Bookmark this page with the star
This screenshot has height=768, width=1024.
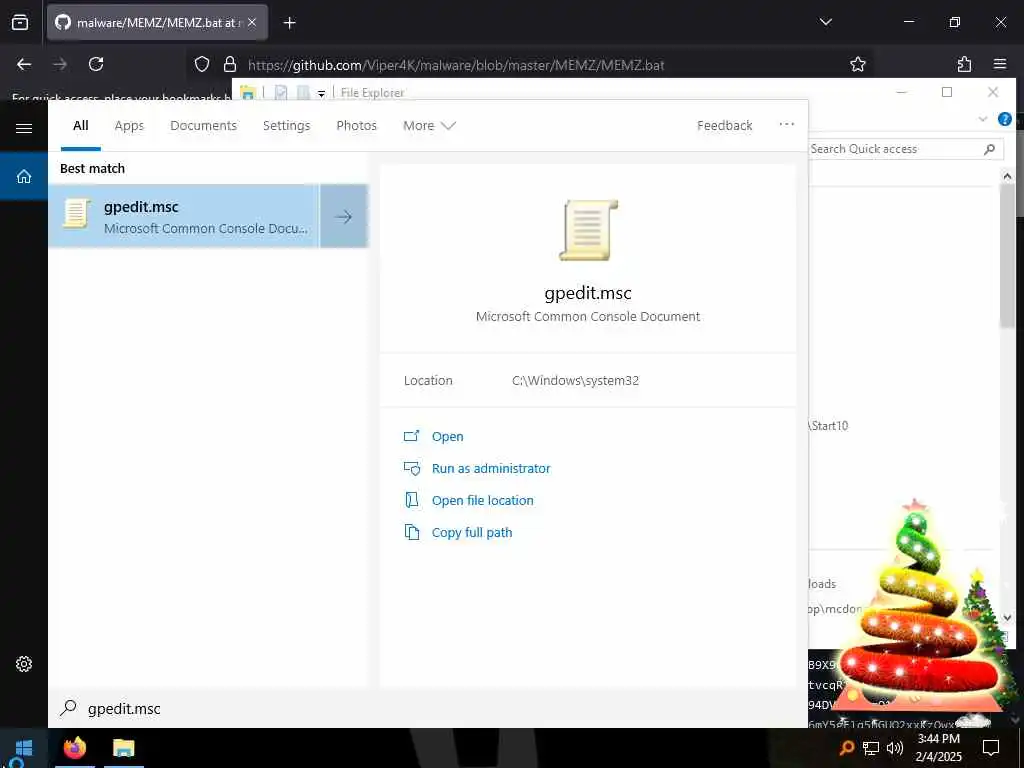pos(857,64)
